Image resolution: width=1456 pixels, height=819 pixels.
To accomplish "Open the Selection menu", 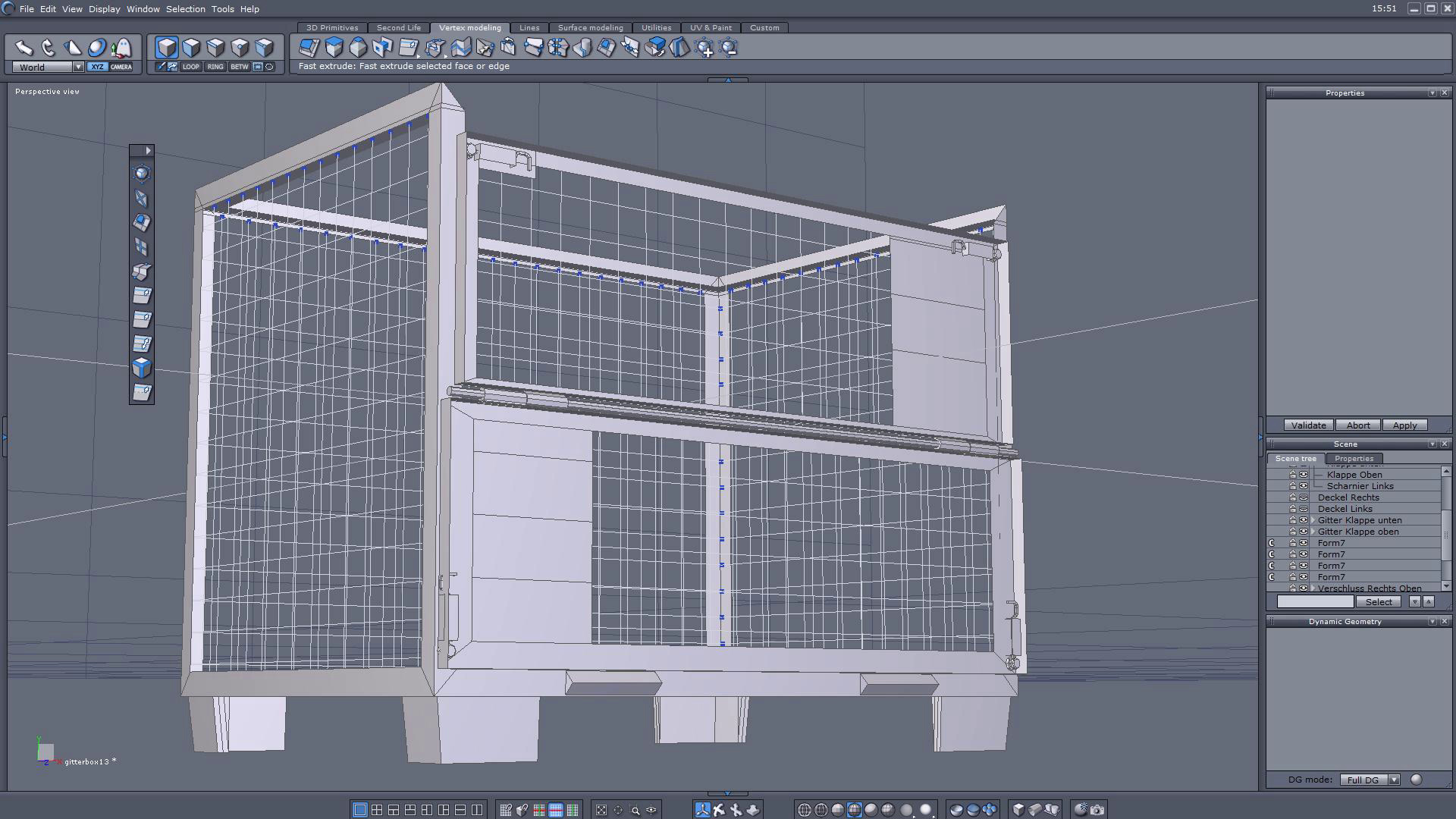I will (185, 9).
